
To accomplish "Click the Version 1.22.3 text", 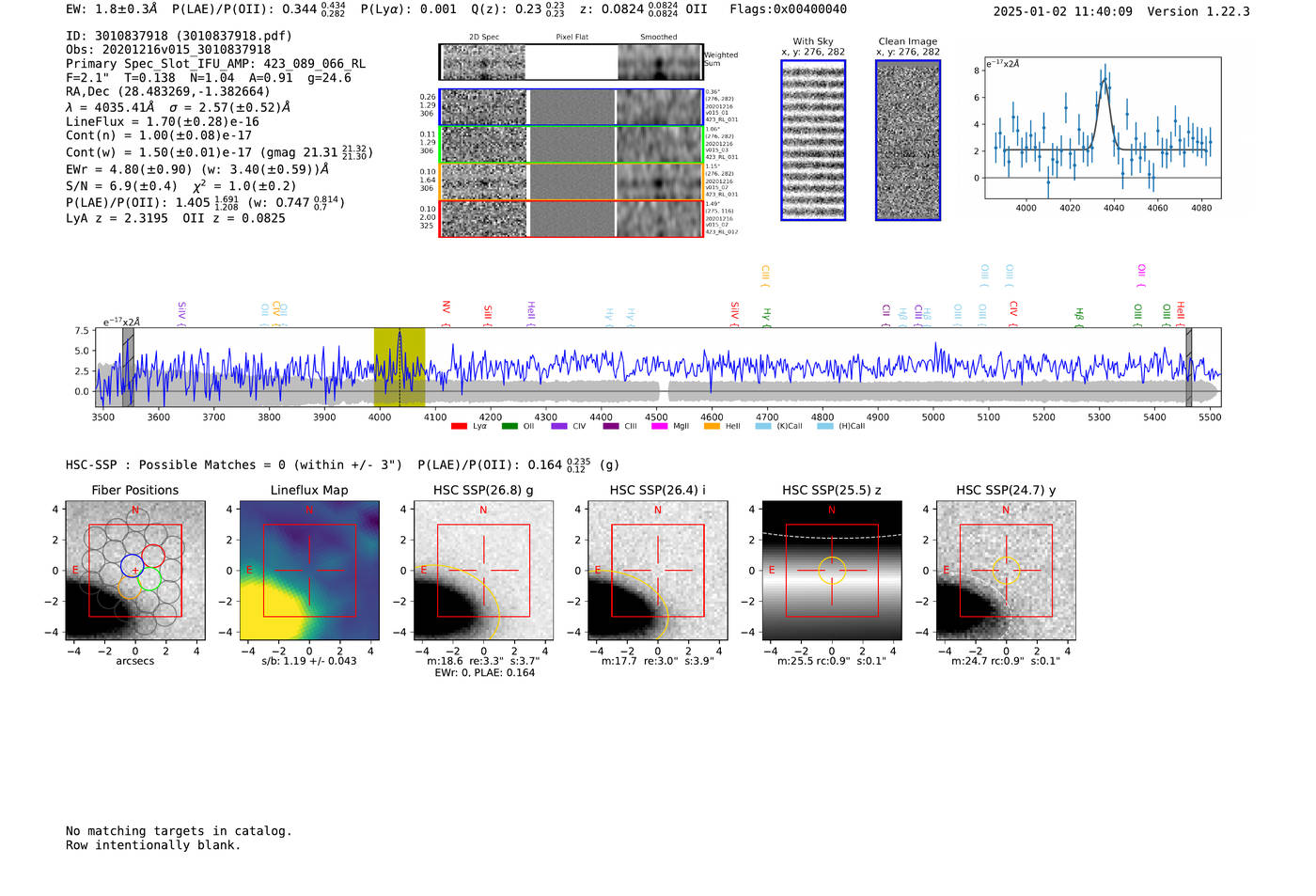I will pos(1198,11).
